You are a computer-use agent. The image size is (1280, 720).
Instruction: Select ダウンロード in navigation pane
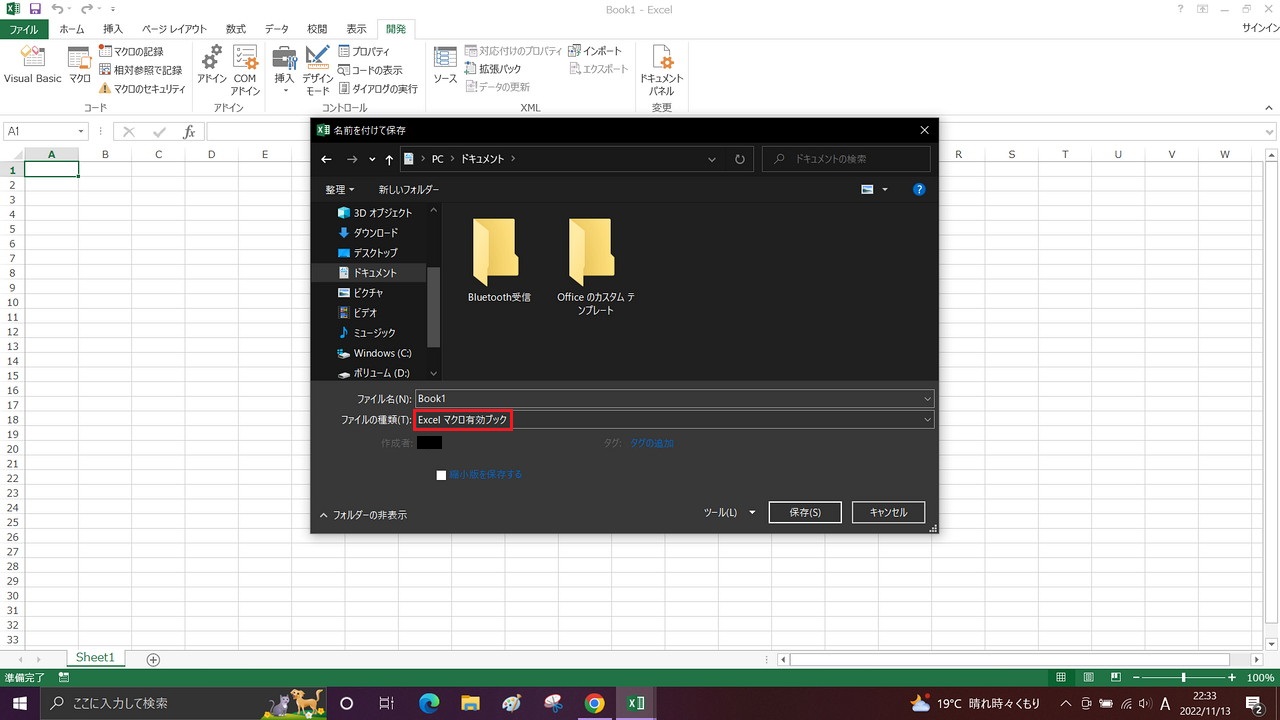click(x=368, y=233)
